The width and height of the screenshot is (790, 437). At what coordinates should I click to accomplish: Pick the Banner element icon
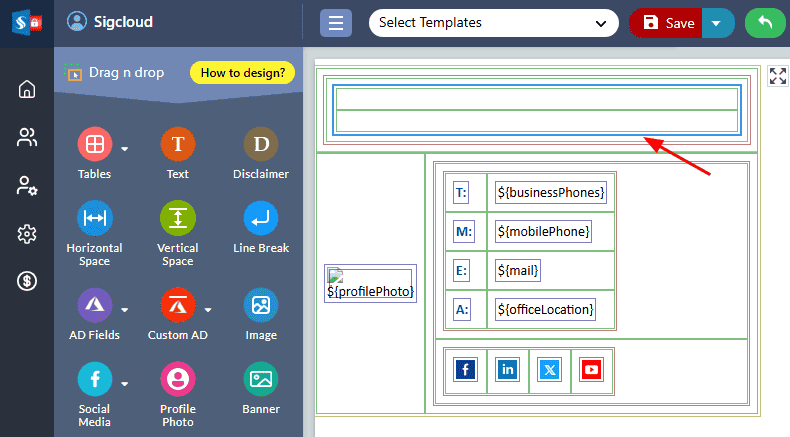(260, 379)
